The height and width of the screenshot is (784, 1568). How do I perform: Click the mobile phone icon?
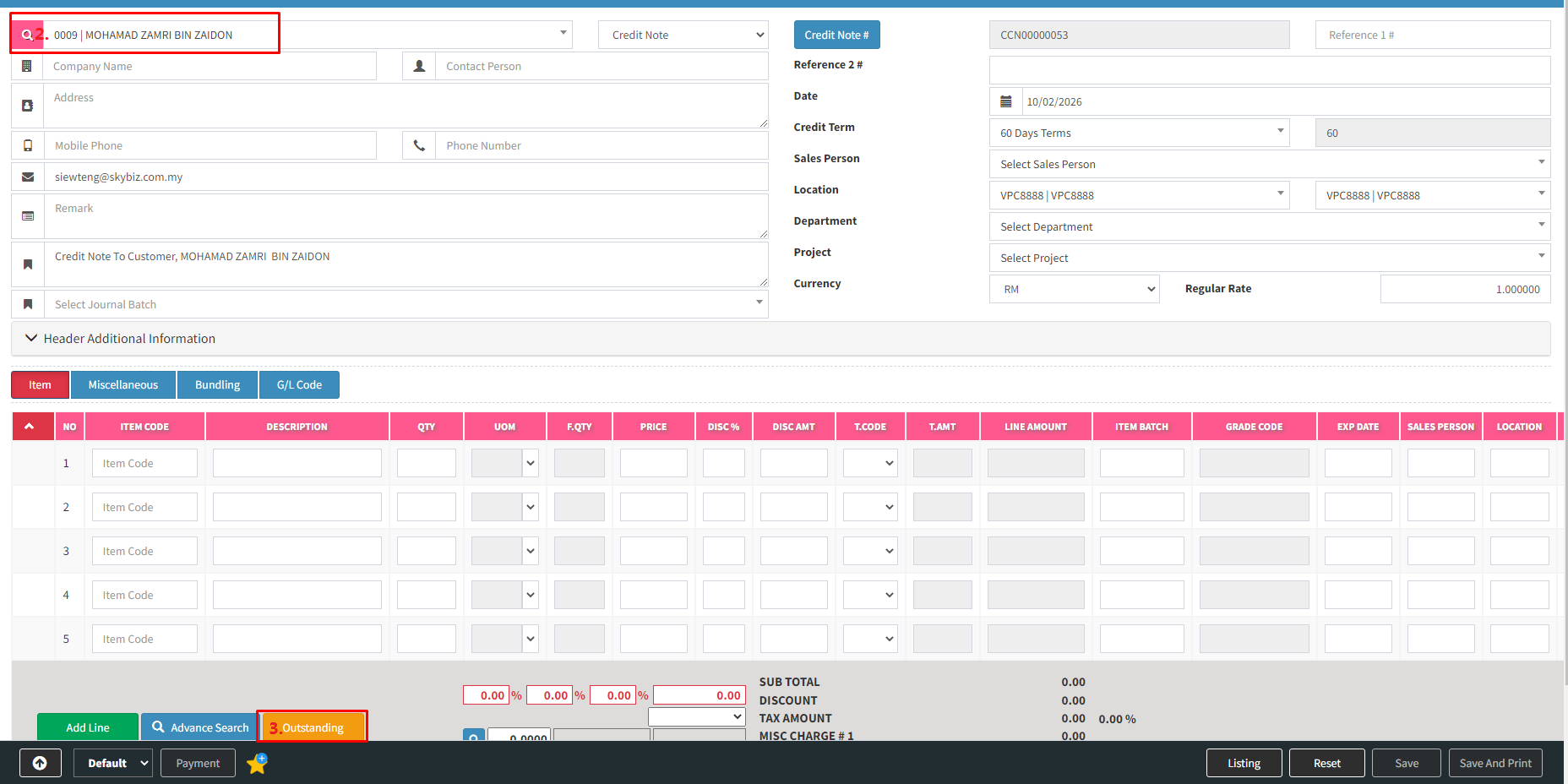pyautogui.click(x=28, y=146)
